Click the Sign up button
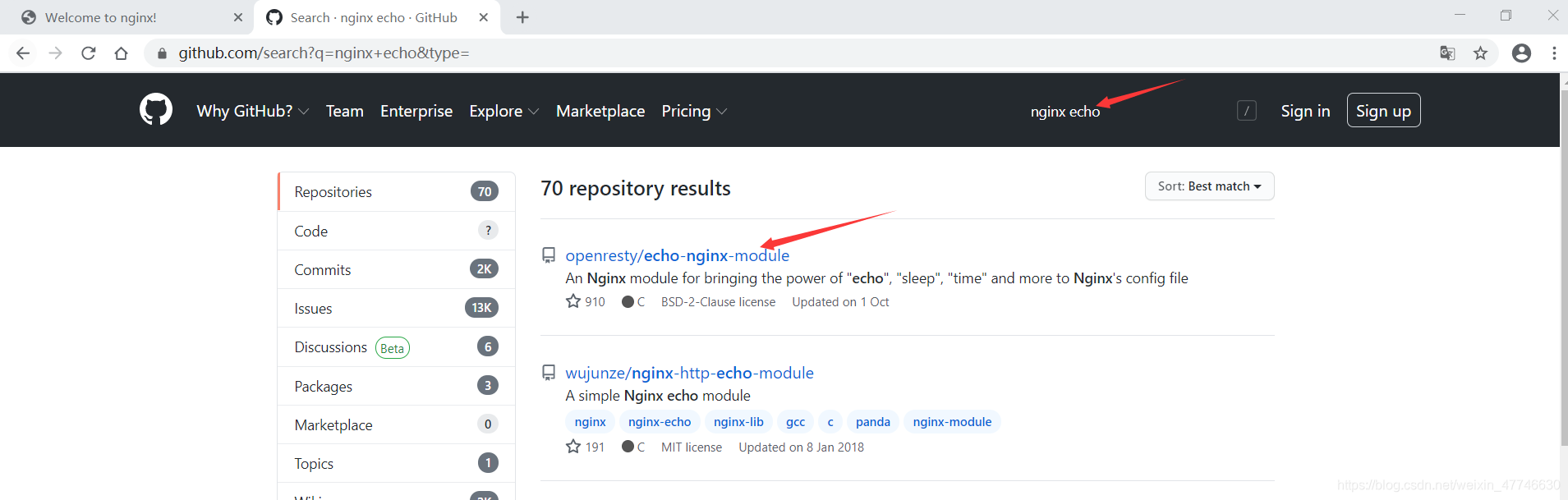Viewport: 1568px width, 500px height. pos(1383,111)
